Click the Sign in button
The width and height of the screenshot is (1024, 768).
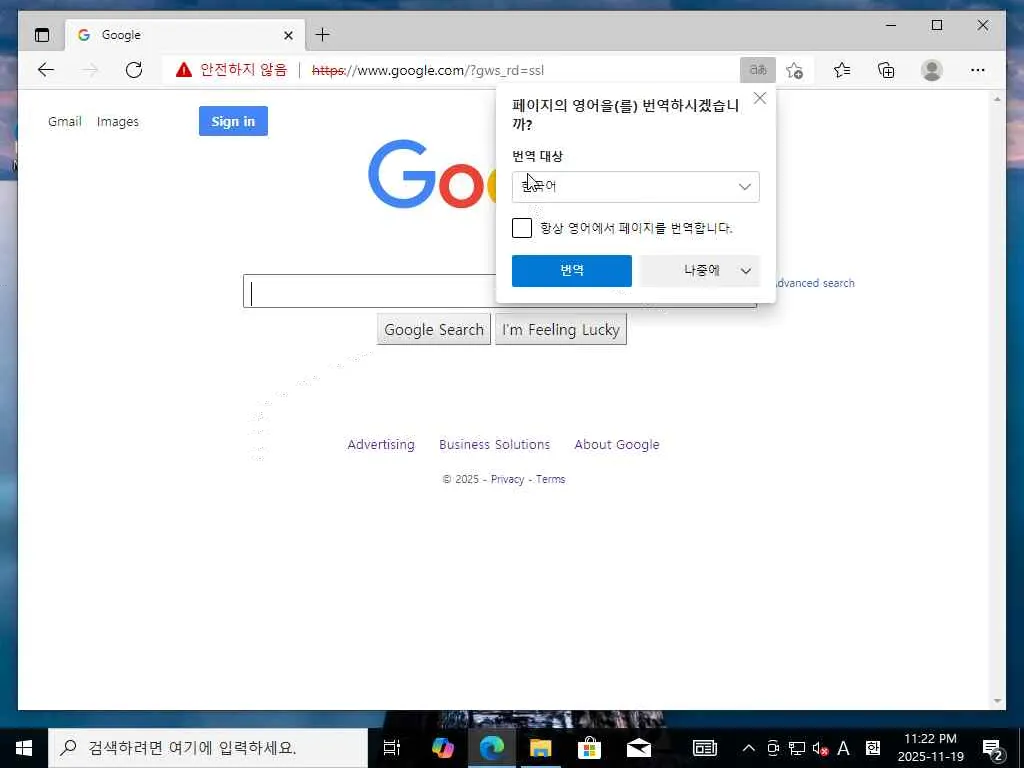pos(233,121)
